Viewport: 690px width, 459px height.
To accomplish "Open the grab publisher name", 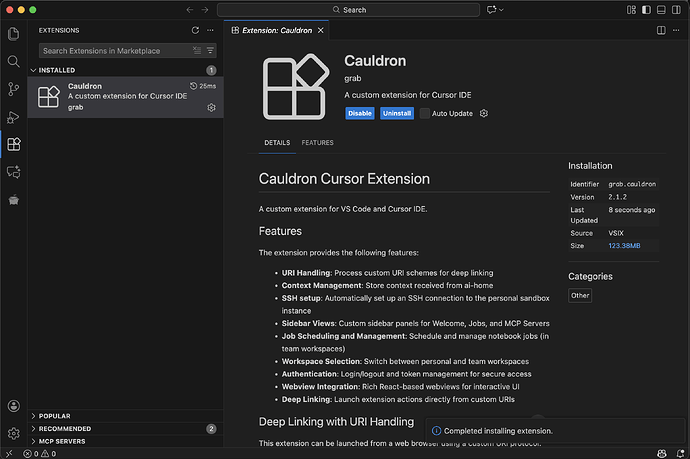I will pos(352,78).
